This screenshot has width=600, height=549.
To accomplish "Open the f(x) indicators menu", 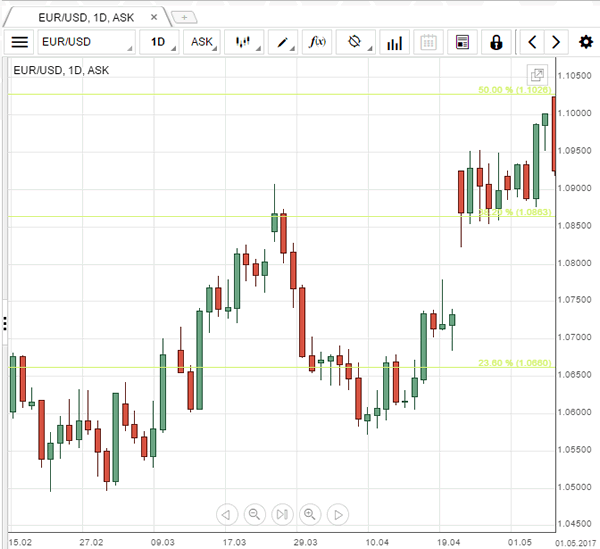I will (x=318, y=42).
